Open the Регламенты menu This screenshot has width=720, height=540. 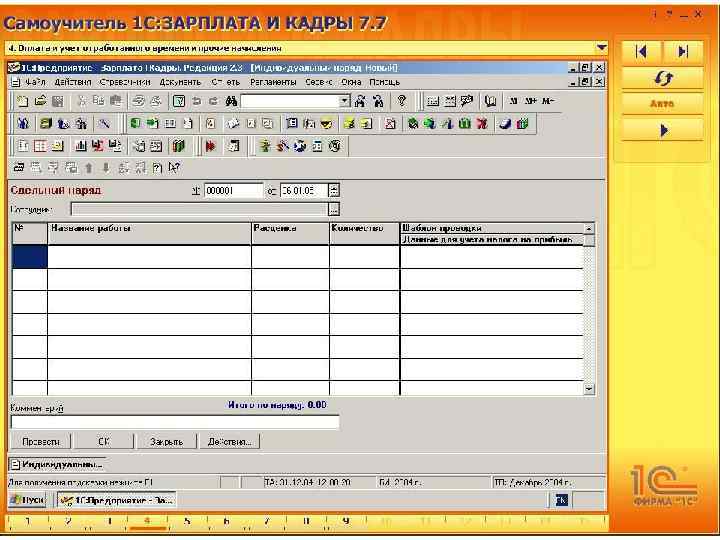click(x=273, y=83)
